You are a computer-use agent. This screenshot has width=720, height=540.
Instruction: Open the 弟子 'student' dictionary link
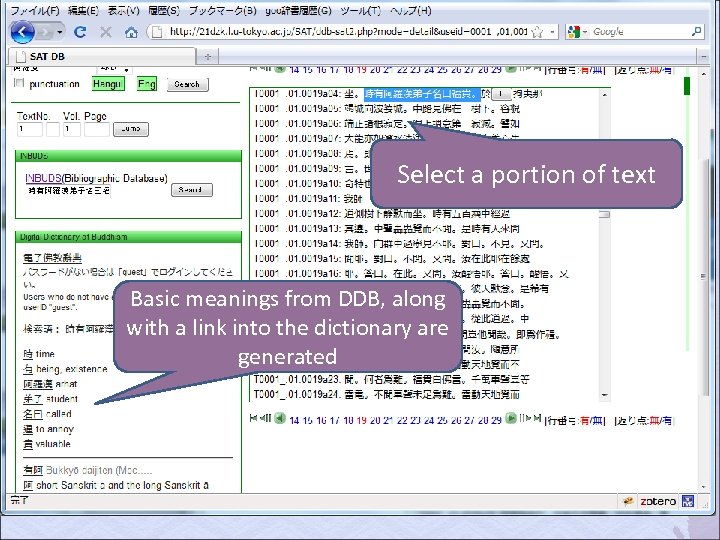33,399
